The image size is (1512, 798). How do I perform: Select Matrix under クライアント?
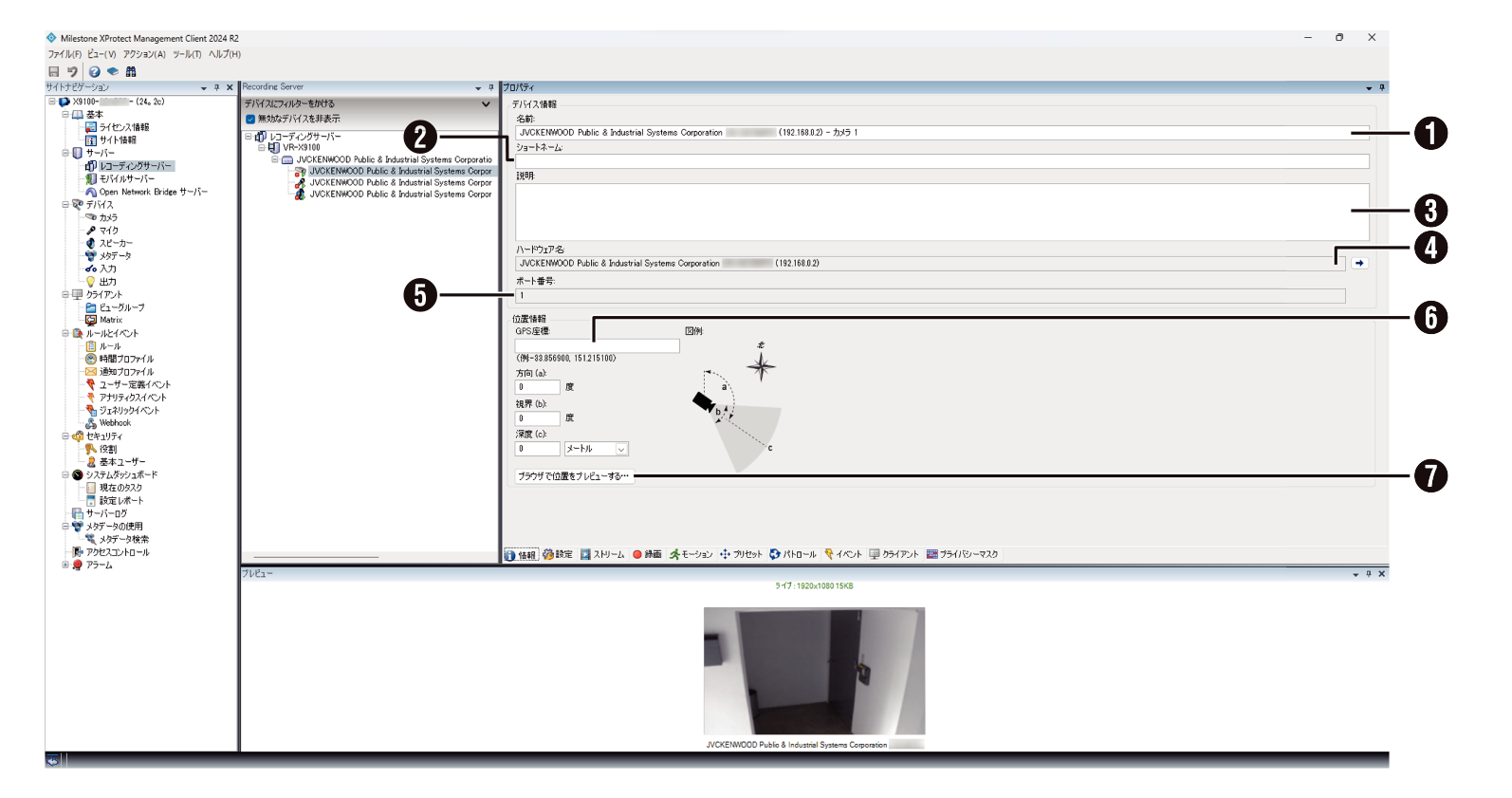111,320
